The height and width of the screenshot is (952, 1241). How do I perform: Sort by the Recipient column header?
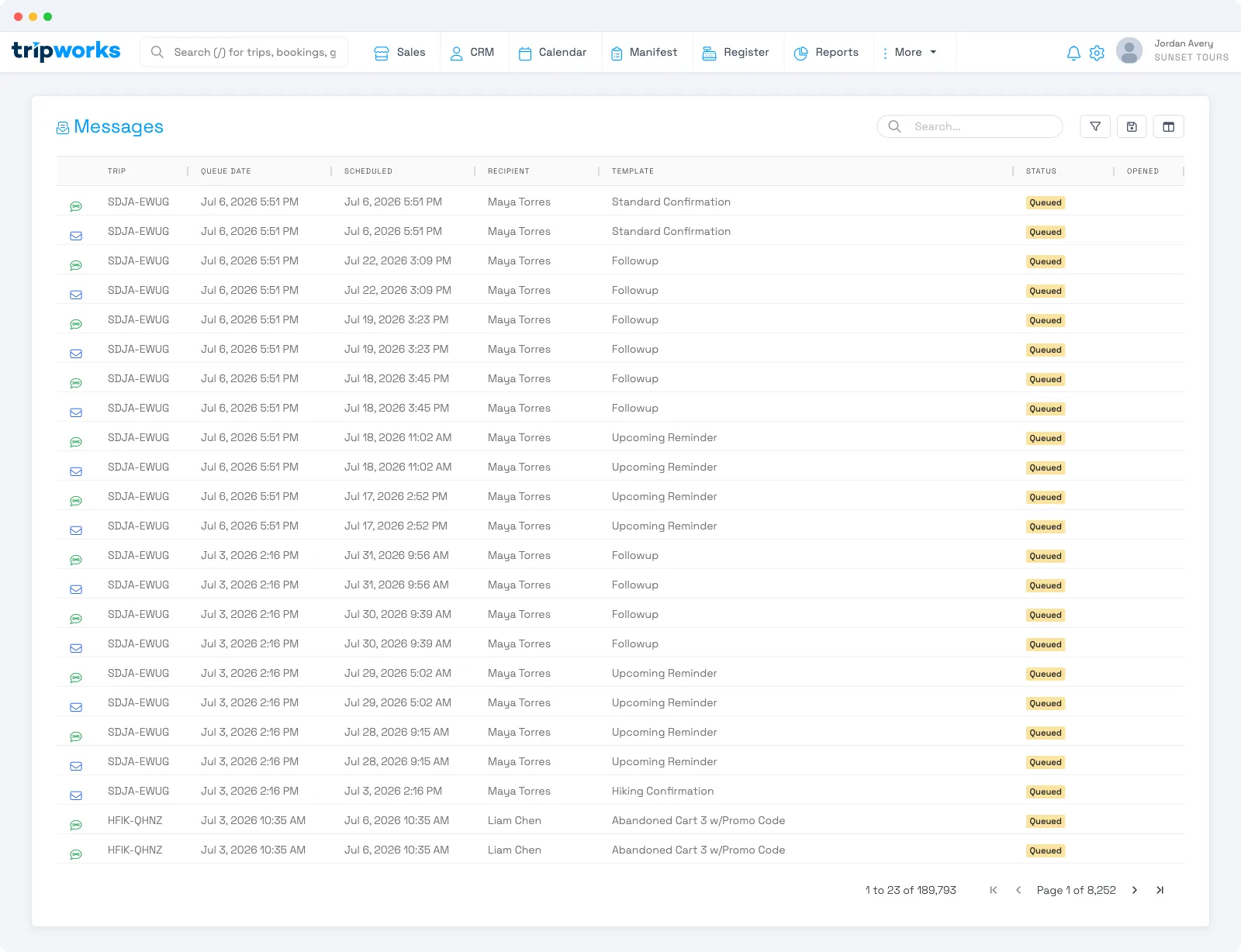[509, 171]
